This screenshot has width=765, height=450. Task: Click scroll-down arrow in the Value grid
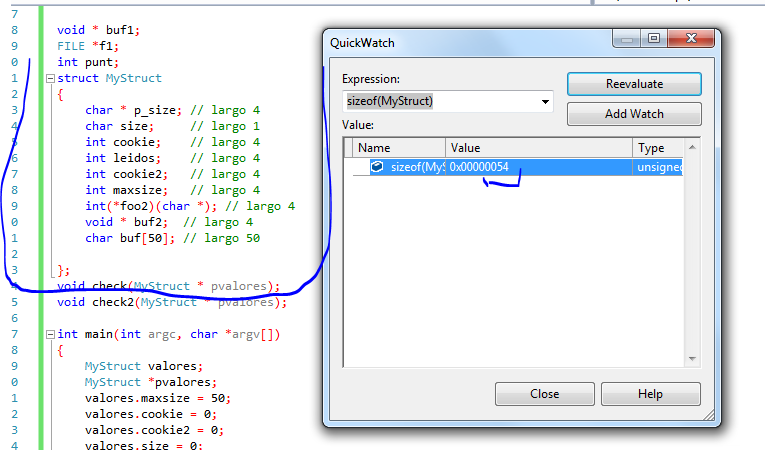[693, 358]
